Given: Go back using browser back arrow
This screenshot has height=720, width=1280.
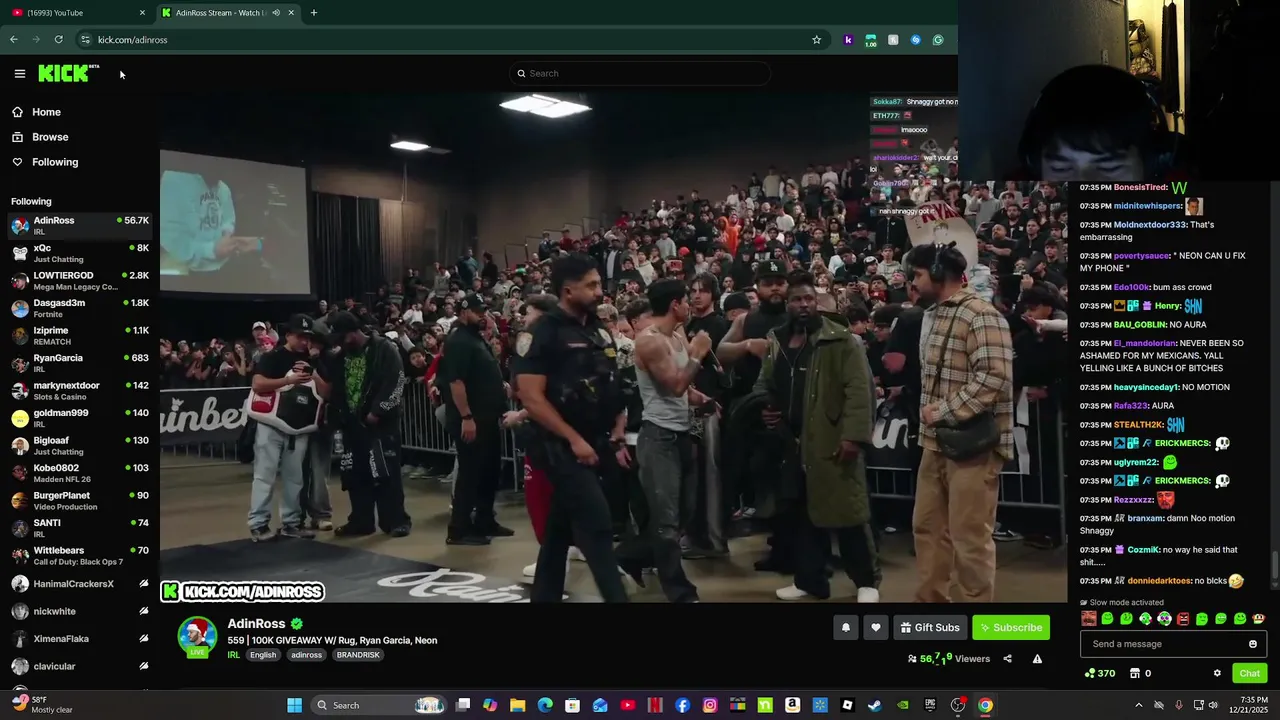Looking at the screenshot, I should (14, 40).
